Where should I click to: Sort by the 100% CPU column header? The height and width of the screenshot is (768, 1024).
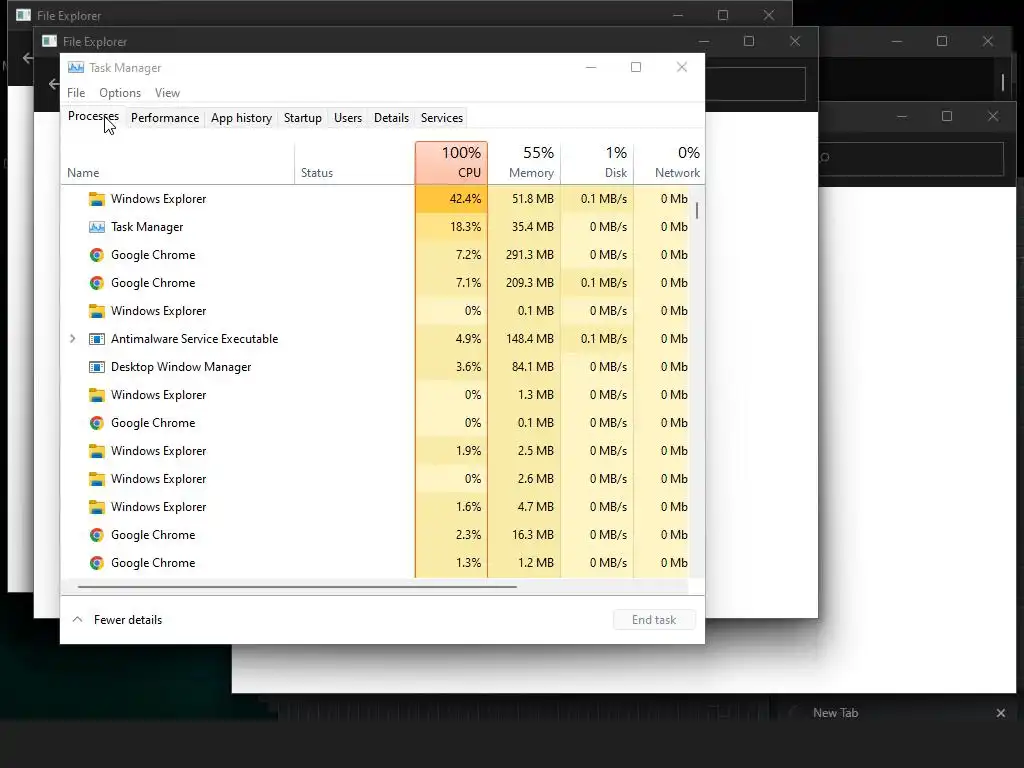[451, 163]
